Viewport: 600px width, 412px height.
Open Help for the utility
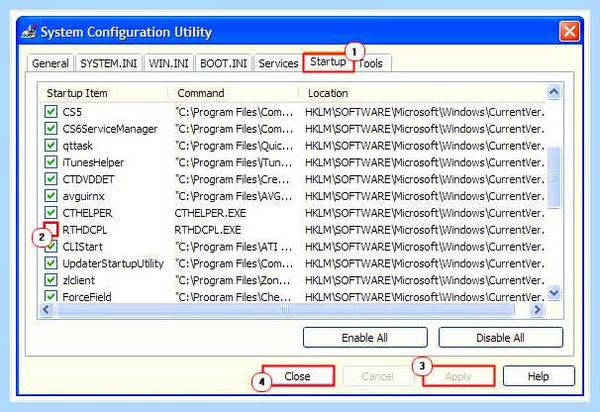coord(539,376)
